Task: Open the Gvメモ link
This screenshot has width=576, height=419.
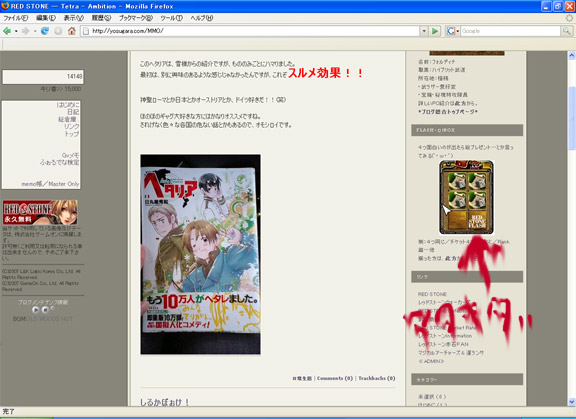Action: pyautogui.click(x=70, y=155)
